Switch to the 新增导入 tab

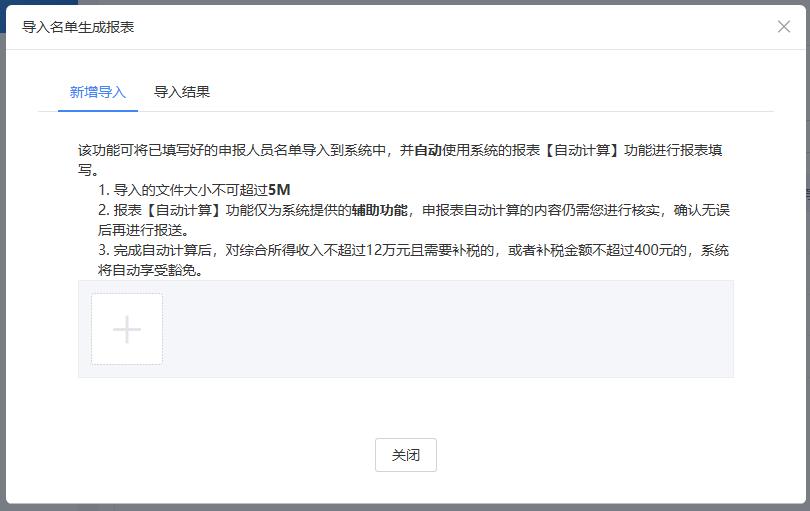[98, 92]
